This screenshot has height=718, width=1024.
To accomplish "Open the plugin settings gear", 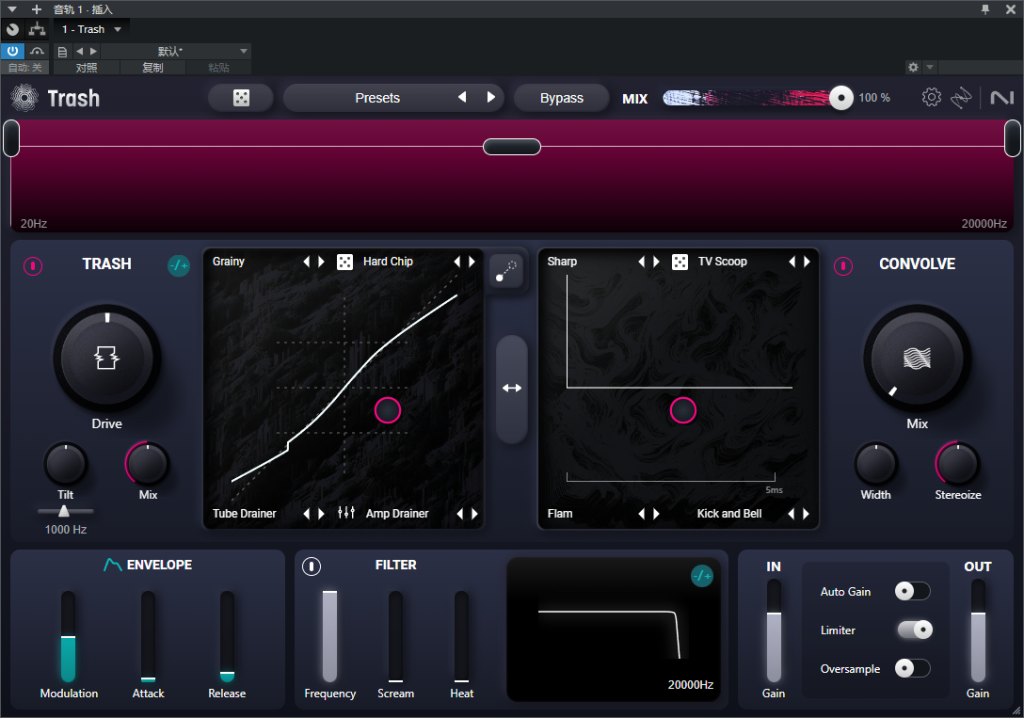I will [931, 97].
